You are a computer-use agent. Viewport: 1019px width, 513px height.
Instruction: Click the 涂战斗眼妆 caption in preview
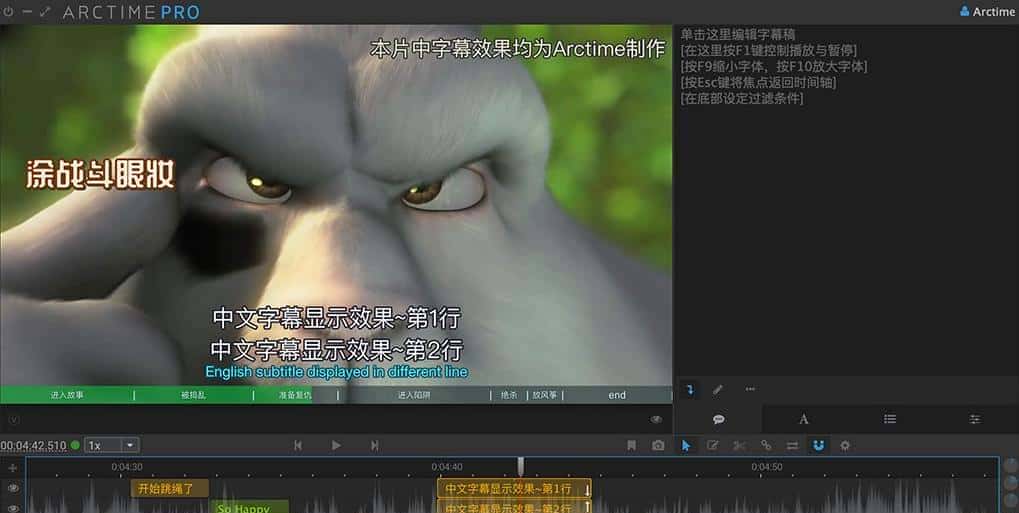101,174
